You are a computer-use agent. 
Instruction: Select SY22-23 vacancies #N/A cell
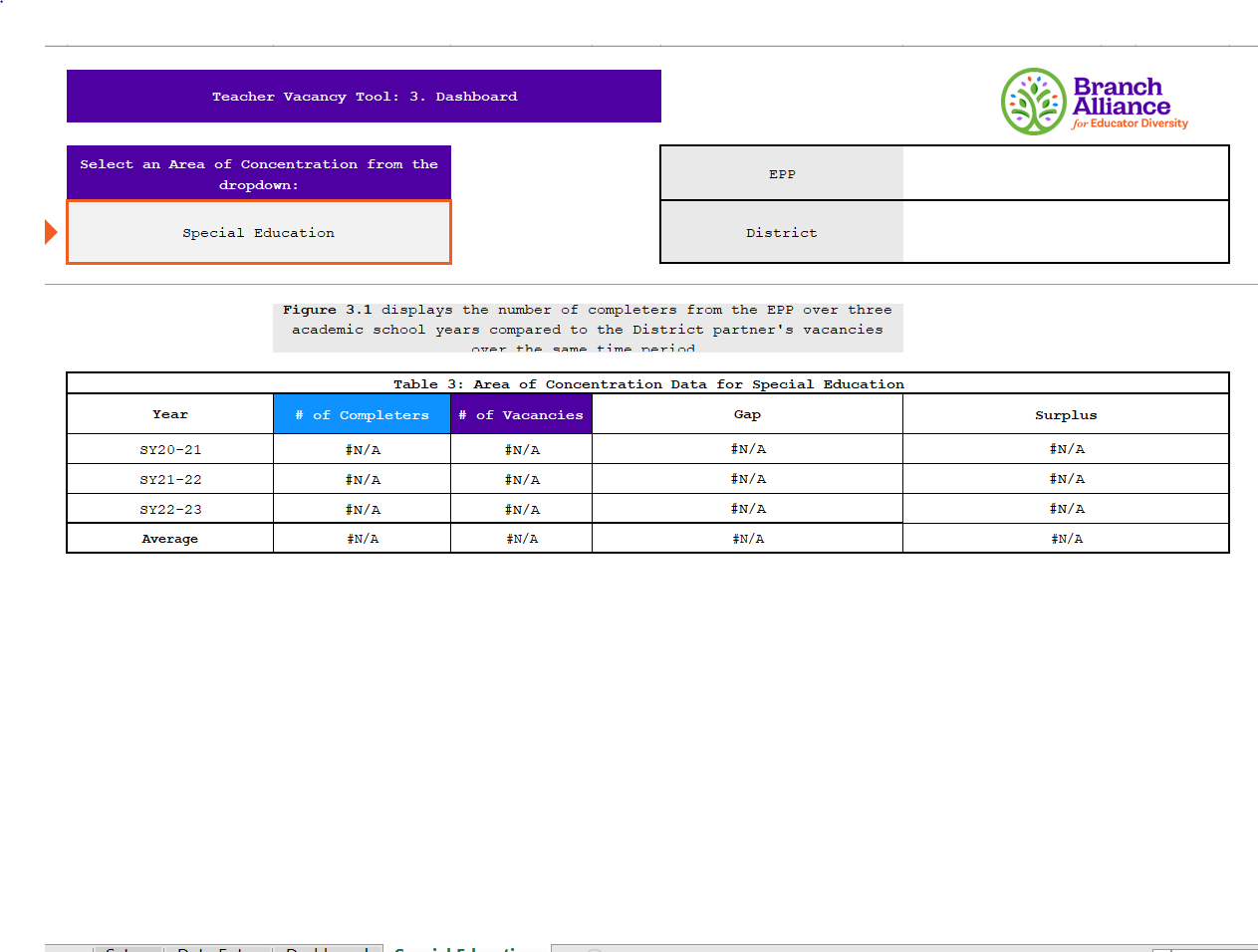point(521,509)
